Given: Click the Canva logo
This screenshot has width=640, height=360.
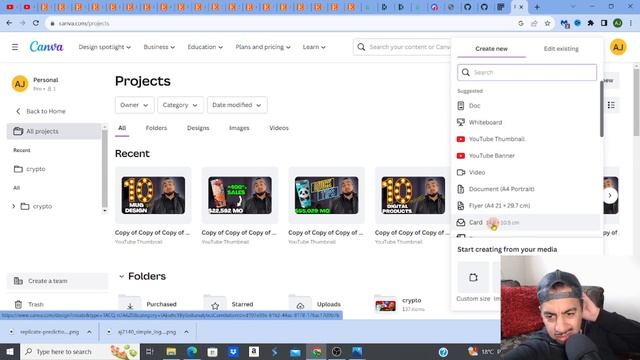Looking at the screenshot, I should (46, 47).
